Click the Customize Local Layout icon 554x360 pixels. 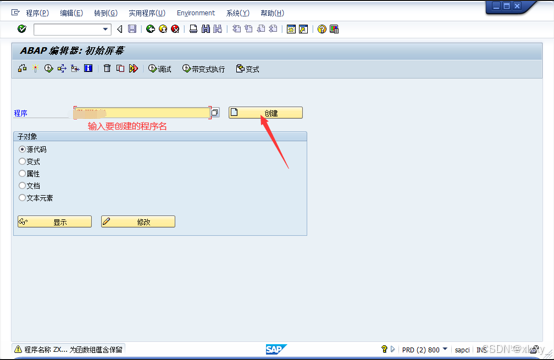tap(334, 29)
